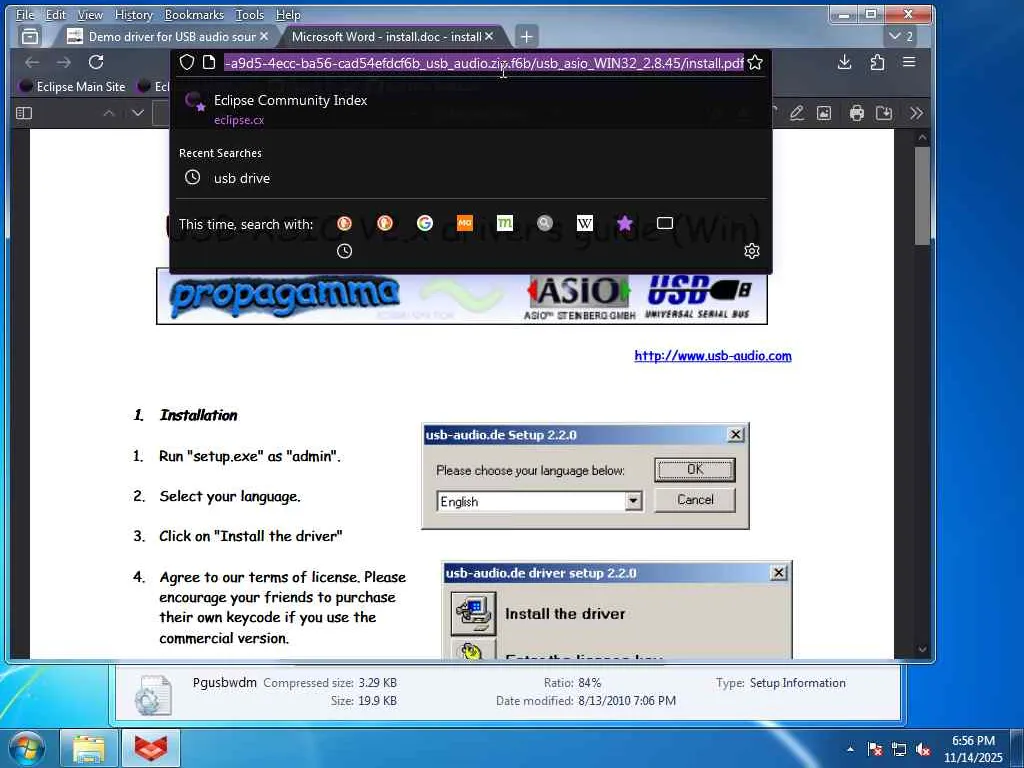Select the Microsoft Word install.doc tab
Screen dimensions: 1024x768
click(x=385, y=37)
